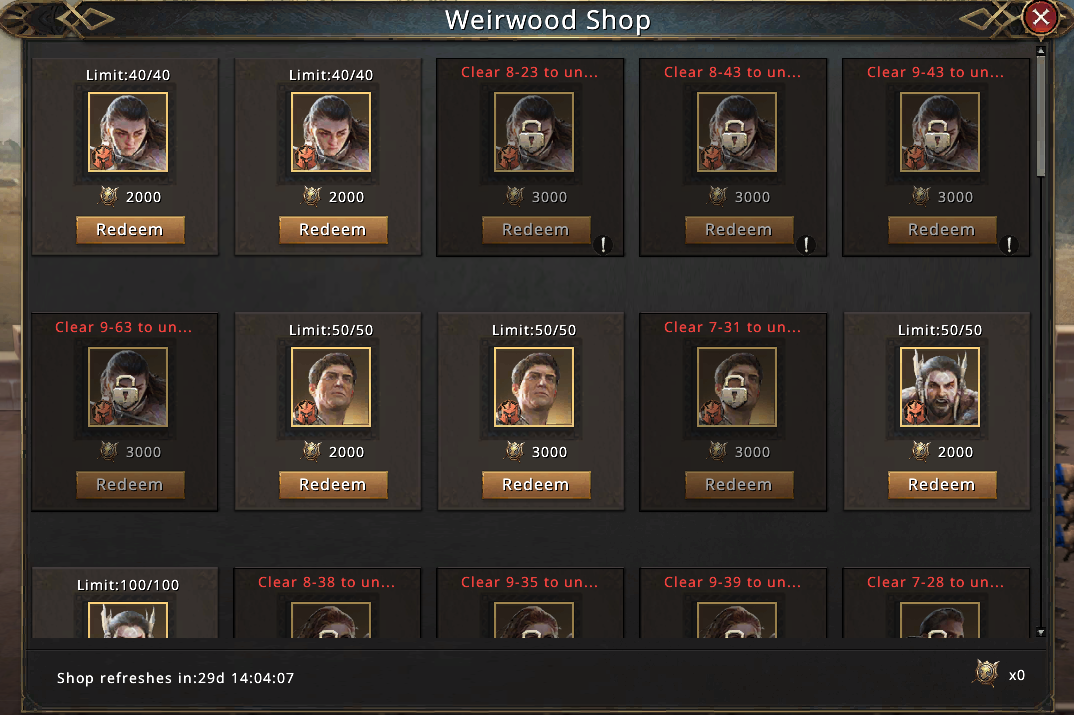Click the info exclamation icon on Clear 8-23 item
Image resolution: width=1074 pixels, height=715 pixels.
pos(603,244)
